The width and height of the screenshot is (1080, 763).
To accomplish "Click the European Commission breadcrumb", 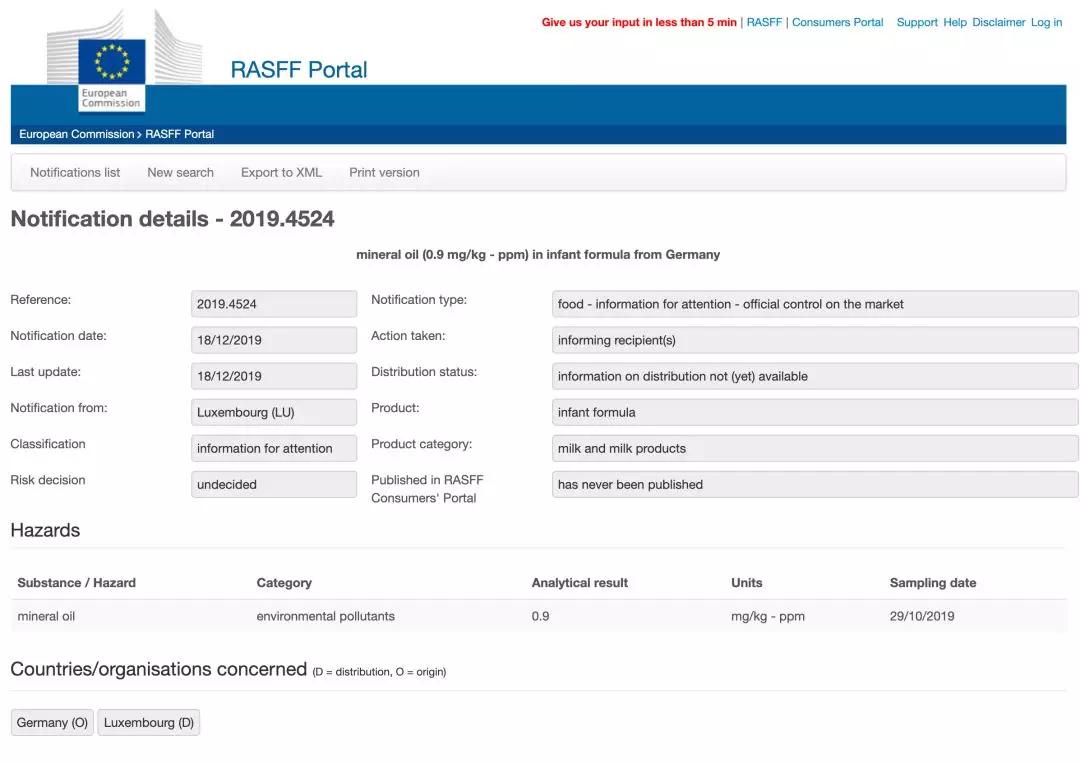I will pyautogui.click(x=76, y=134).
